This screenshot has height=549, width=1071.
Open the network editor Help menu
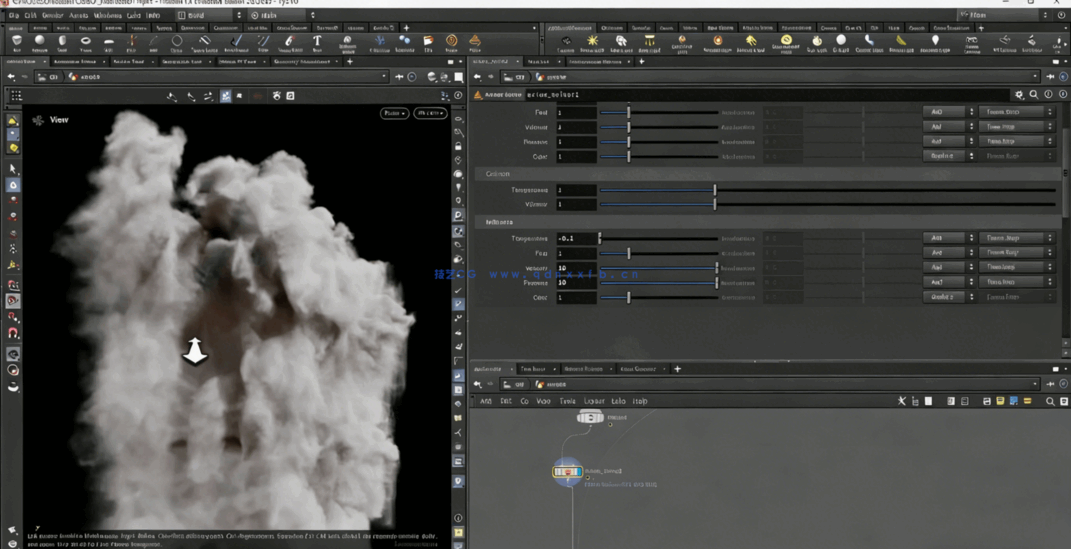640,402
